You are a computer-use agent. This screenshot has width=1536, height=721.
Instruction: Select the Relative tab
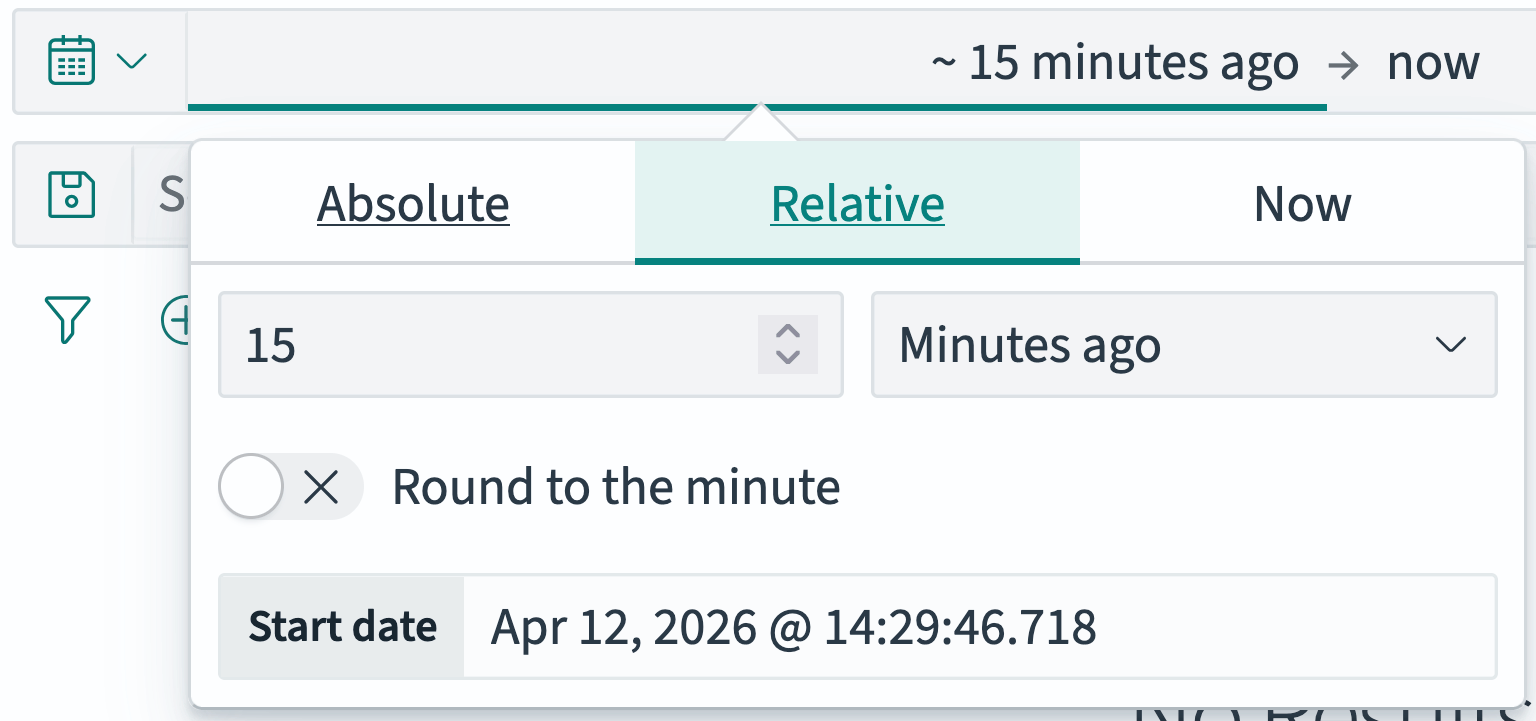click(x=857, y=203)
